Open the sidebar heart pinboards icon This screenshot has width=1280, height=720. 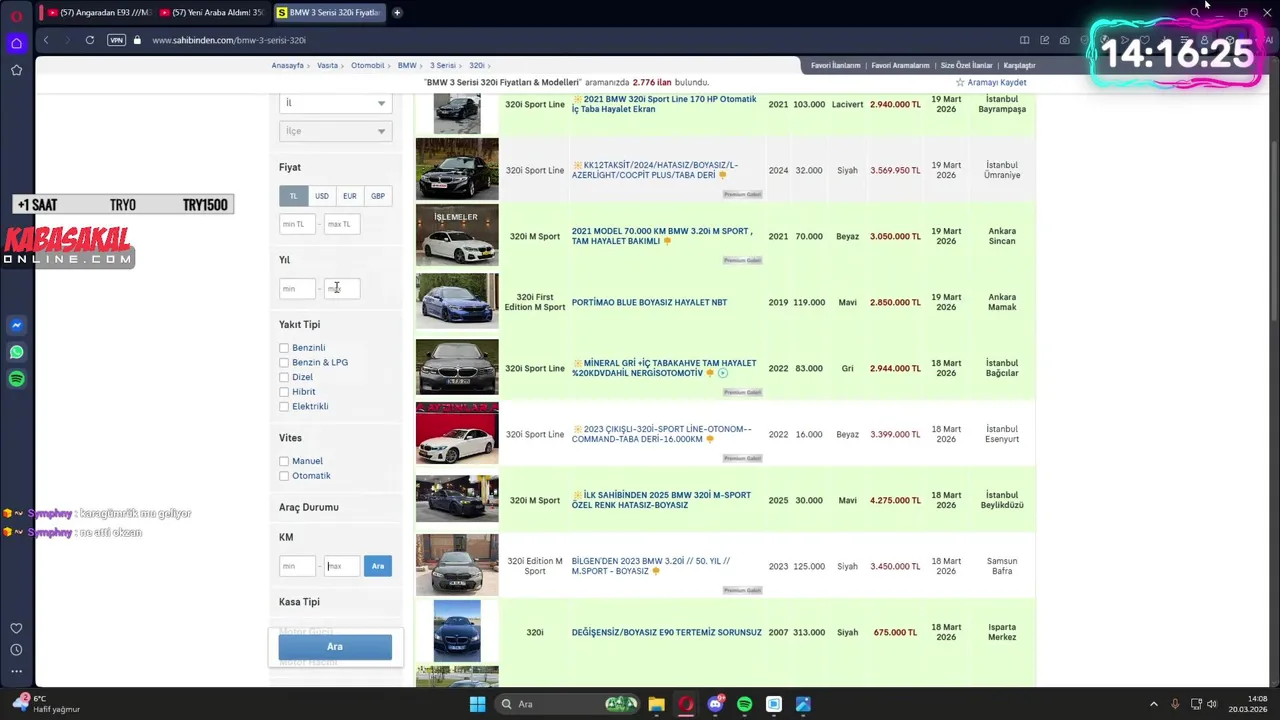[16, 628]
